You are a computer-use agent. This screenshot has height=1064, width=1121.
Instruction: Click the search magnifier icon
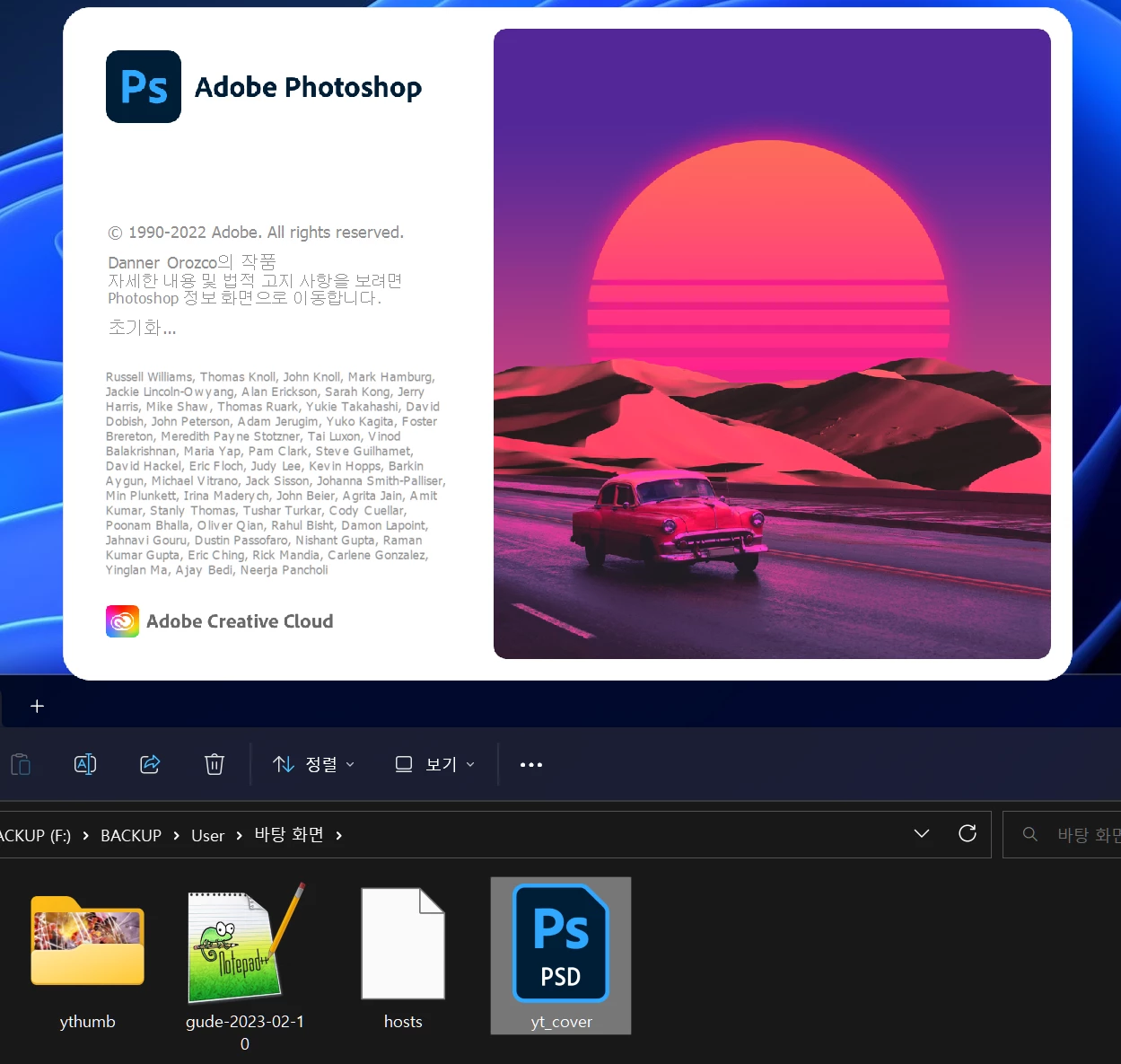[1030, 835]
